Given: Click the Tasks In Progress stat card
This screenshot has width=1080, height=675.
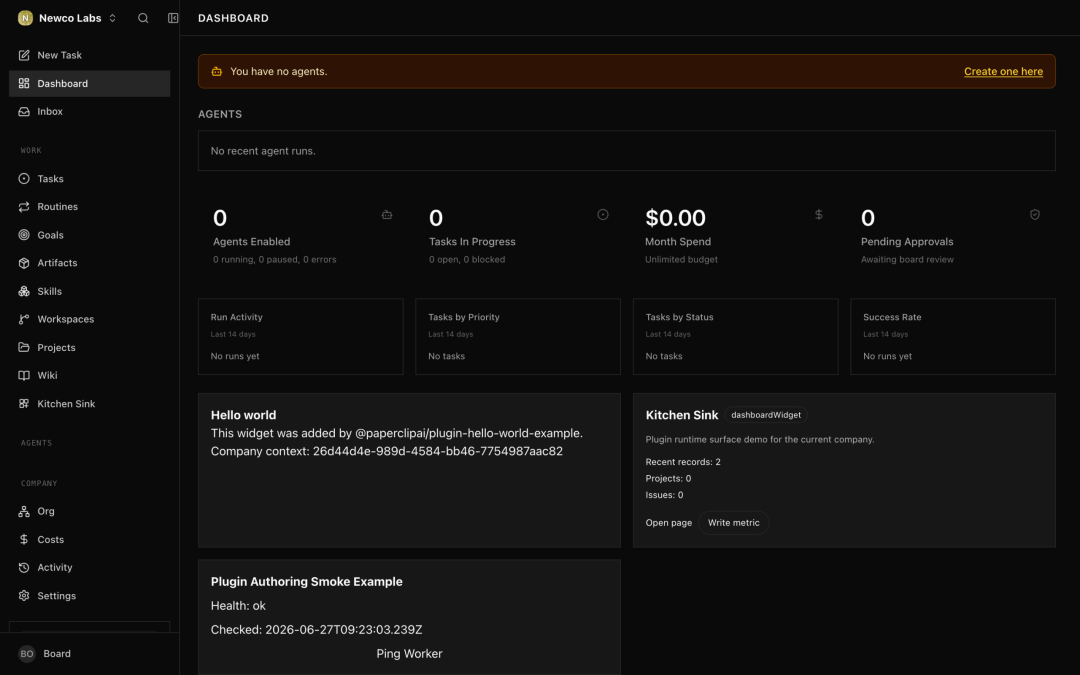Looking at the screenshot, I should (518, 236).
